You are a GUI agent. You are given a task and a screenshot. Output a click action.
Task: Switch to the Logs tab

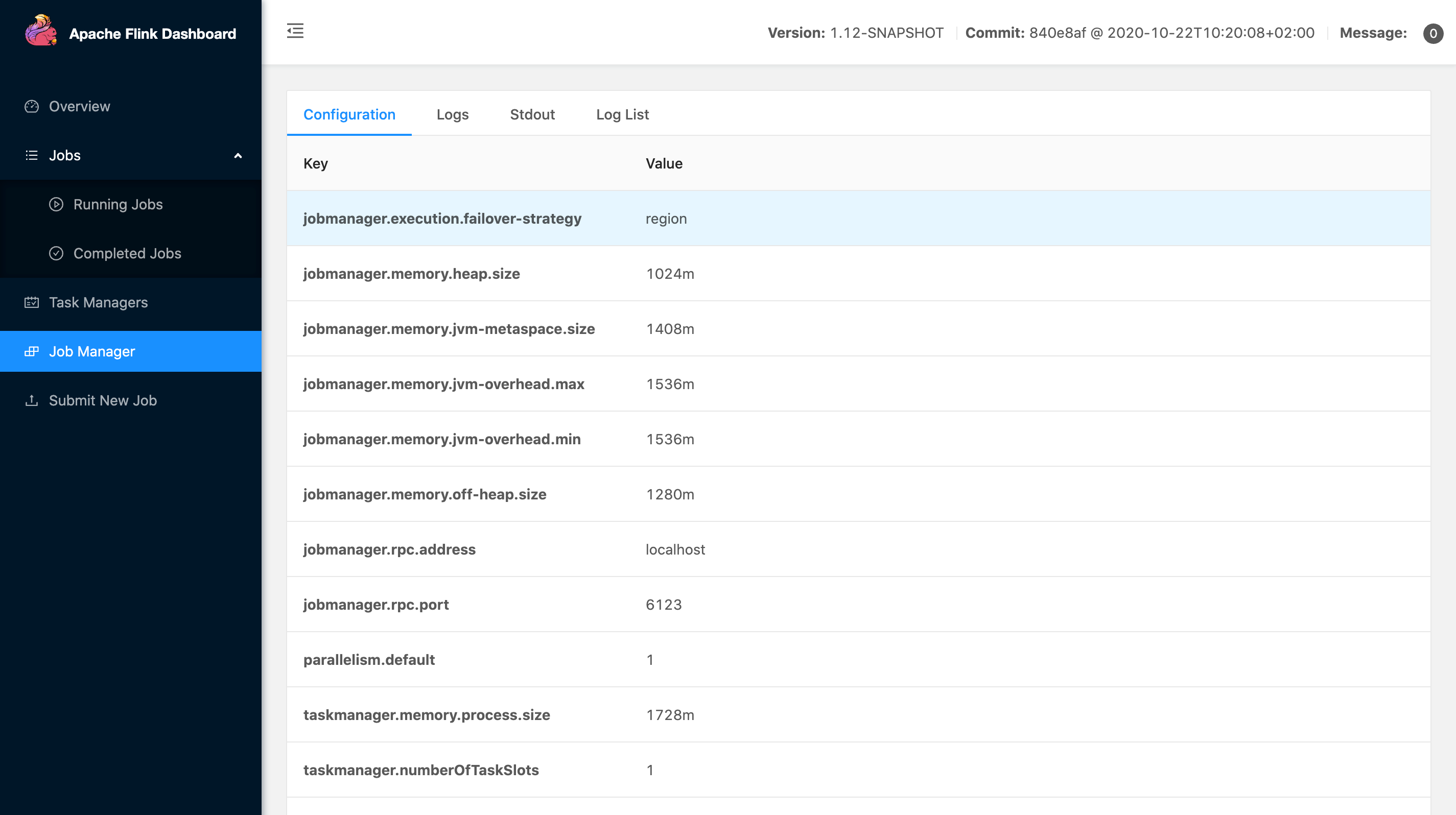coord(452,115)
